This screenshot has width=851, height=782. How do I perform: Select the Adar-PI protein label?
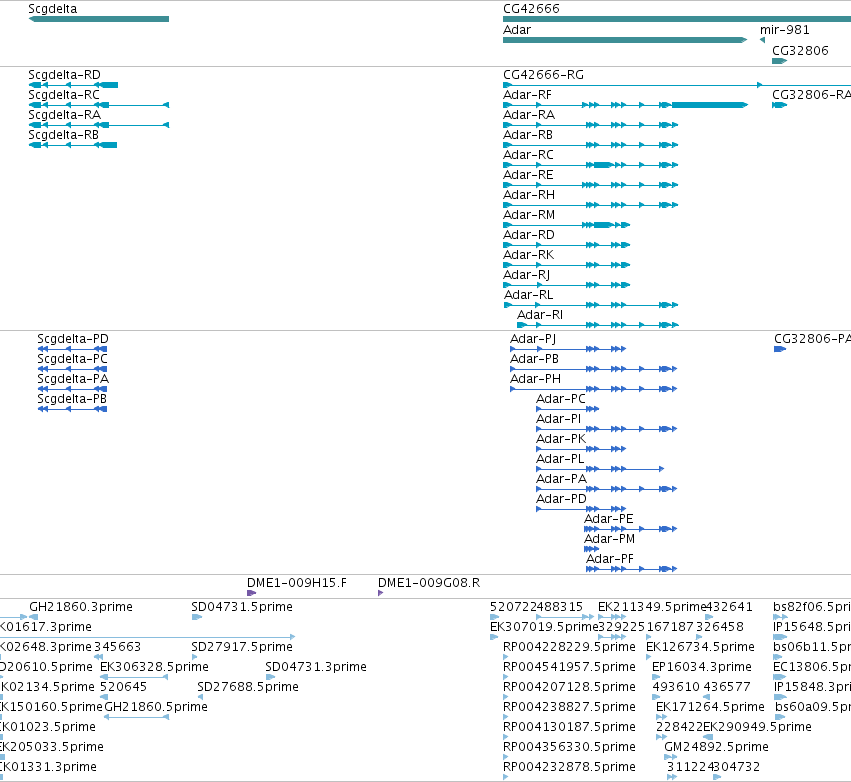coord(558,419)
